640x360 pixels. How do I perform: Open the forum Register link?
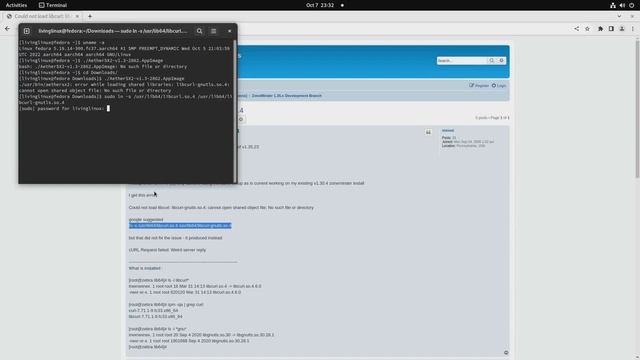(479, 86)
